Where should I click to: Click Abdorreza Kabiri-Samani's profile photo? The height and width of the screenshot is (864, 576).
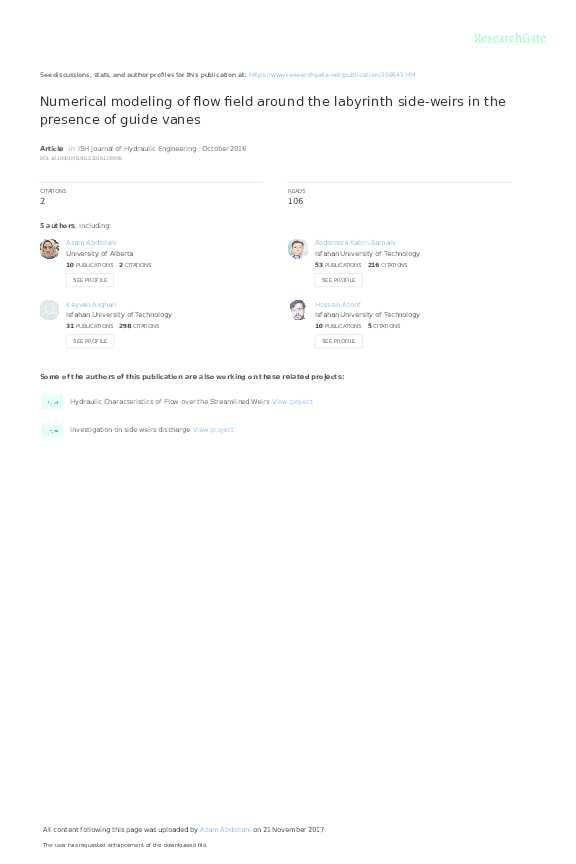(298, 249)
